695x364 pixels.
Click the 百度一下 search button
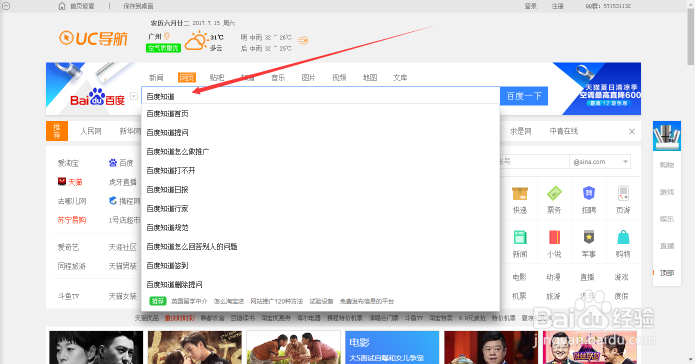click(524, 96)
